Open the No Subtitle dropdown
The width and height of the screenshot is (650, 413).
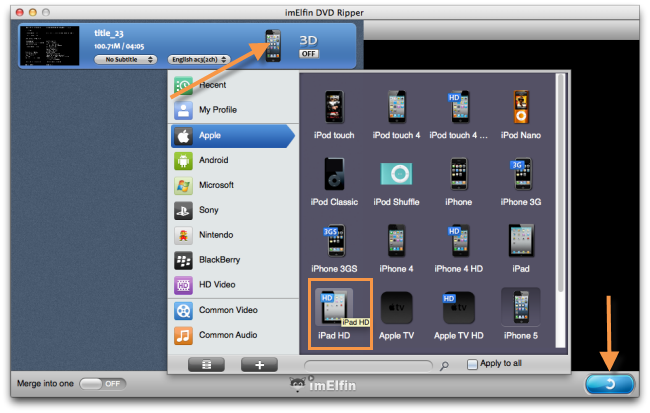pyautogui.click(x=126, y=60)
